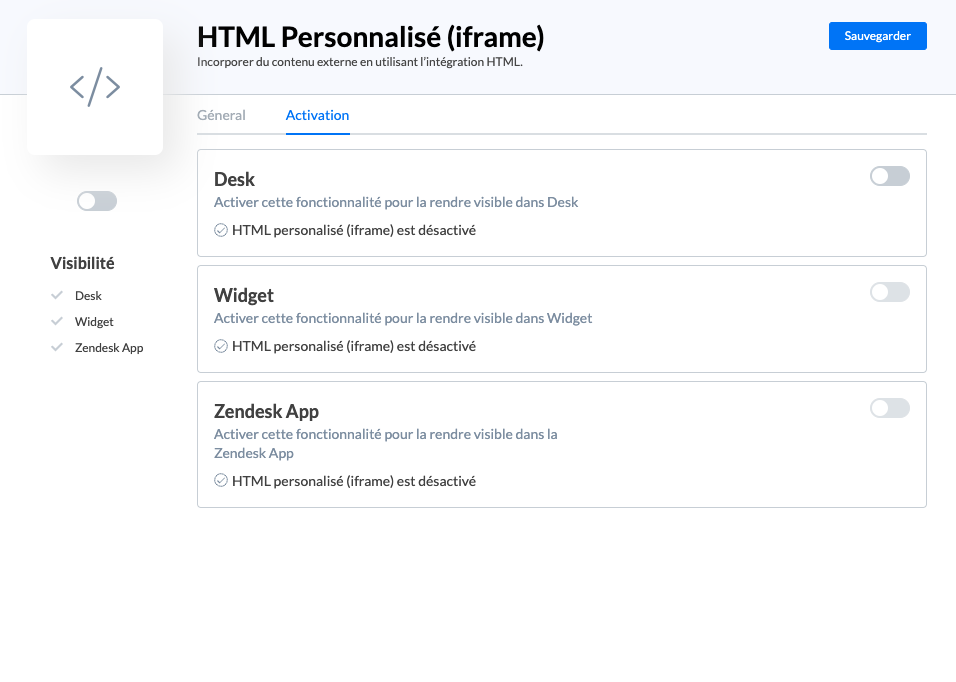Turn on the Zendesk App toggle

pos(889,408)
